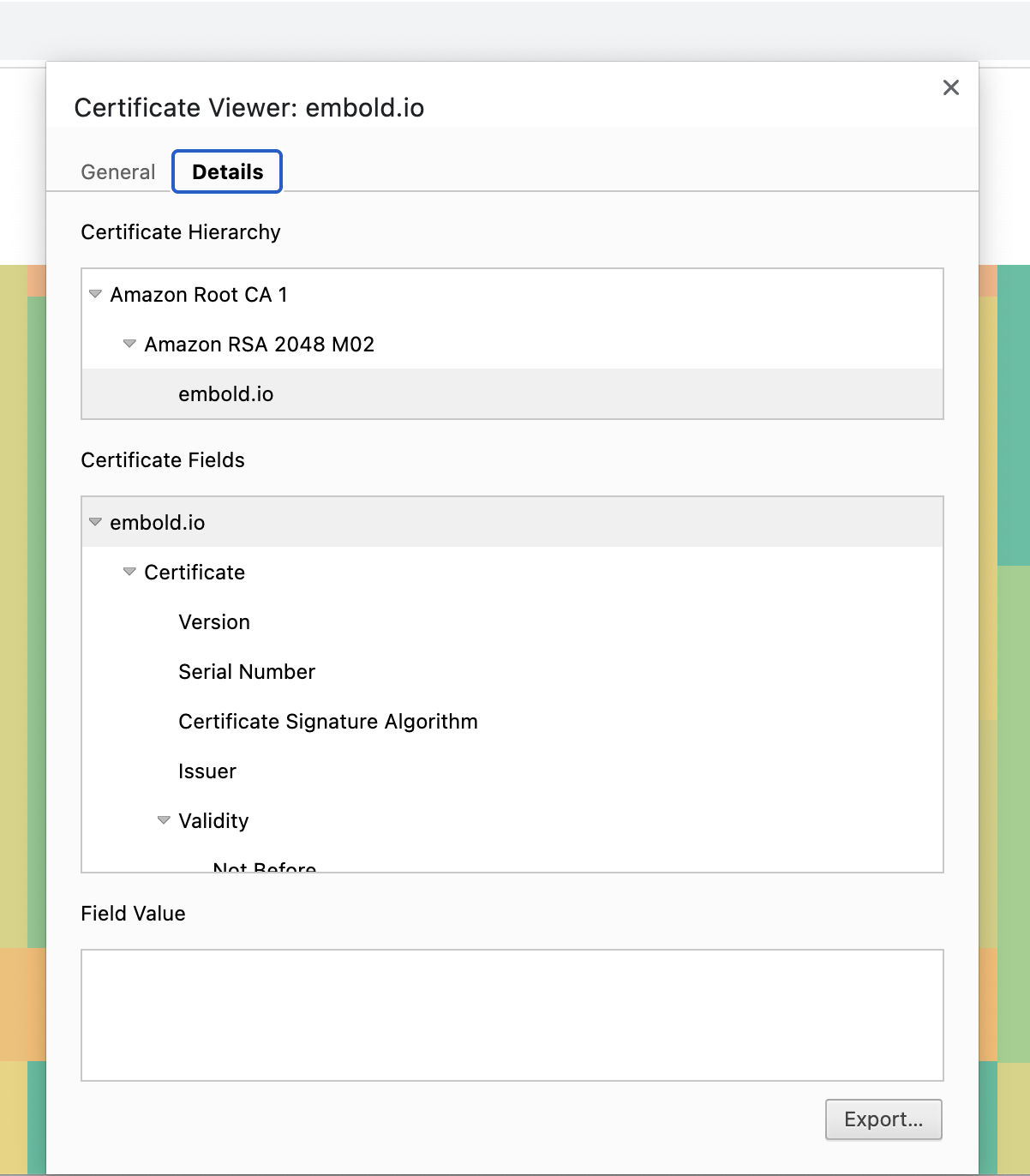This screenshot has height=1176, width=1030.
Task: Select the Certificate Signature Algorithm field
Action: tap(512, 721)
